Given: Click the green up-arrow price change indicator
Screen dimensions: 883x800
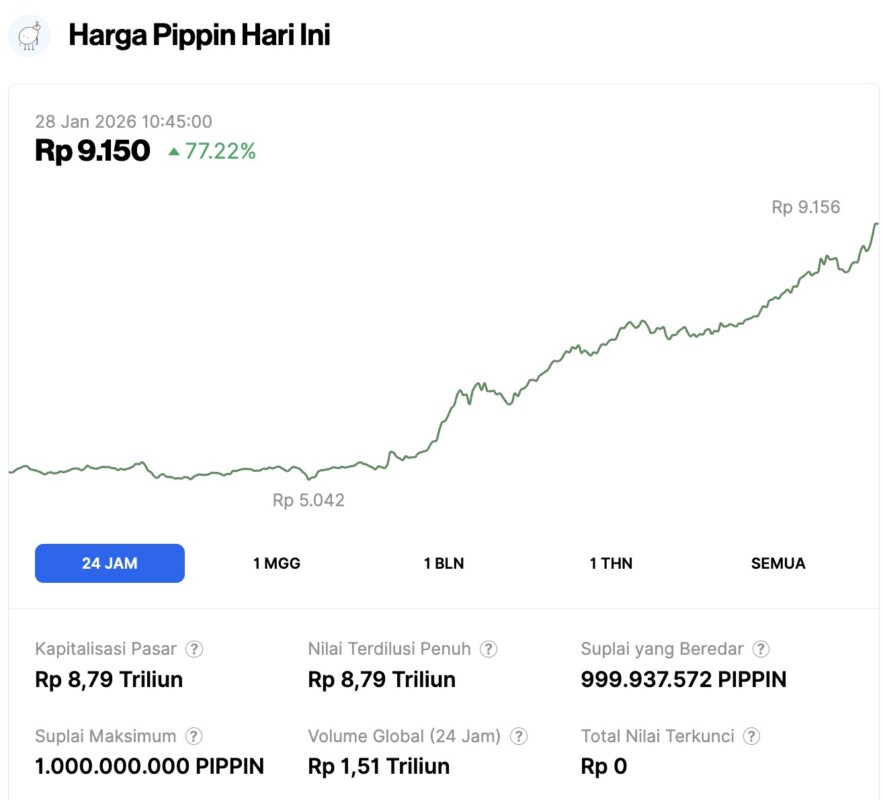Looking at the screenshot, I should tap(174, 152).
